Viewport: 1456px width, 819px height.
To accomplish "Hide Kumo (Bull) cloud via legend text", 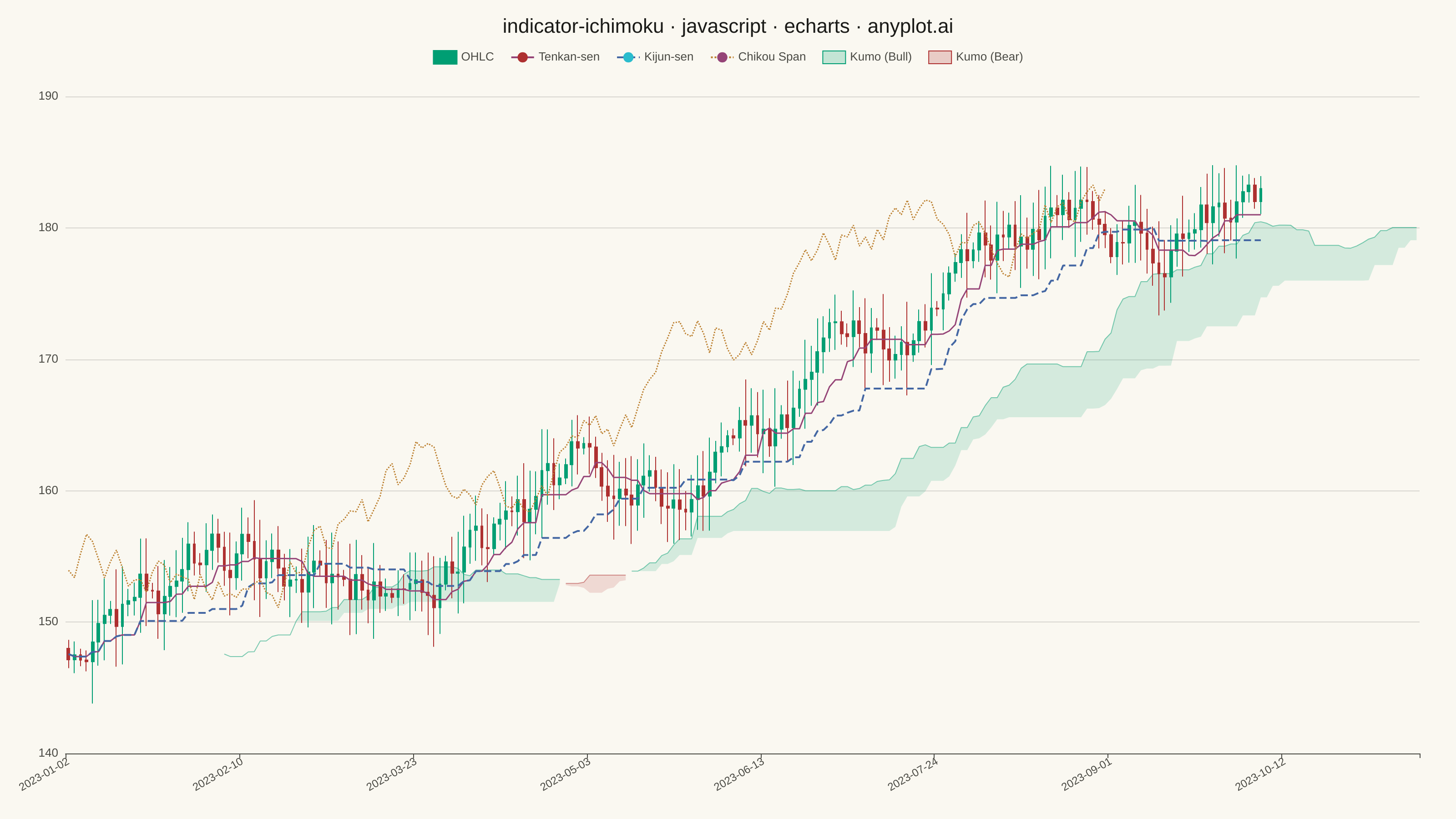I will (x=880, y=57).
